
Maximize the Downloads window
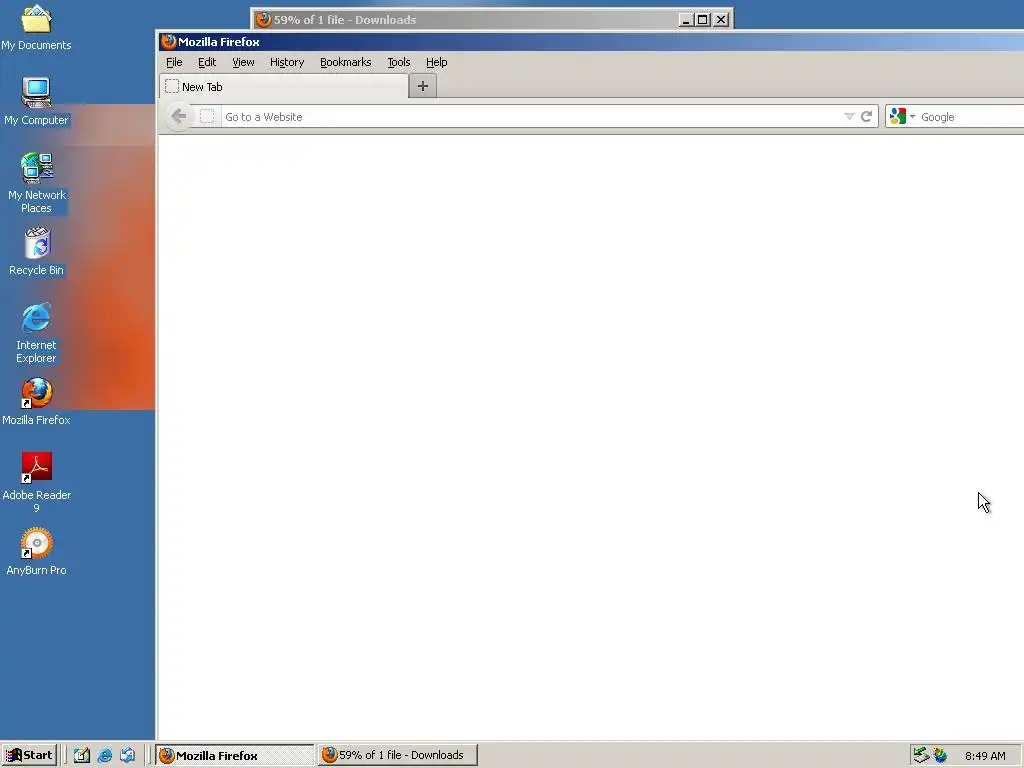pos(703,20)
